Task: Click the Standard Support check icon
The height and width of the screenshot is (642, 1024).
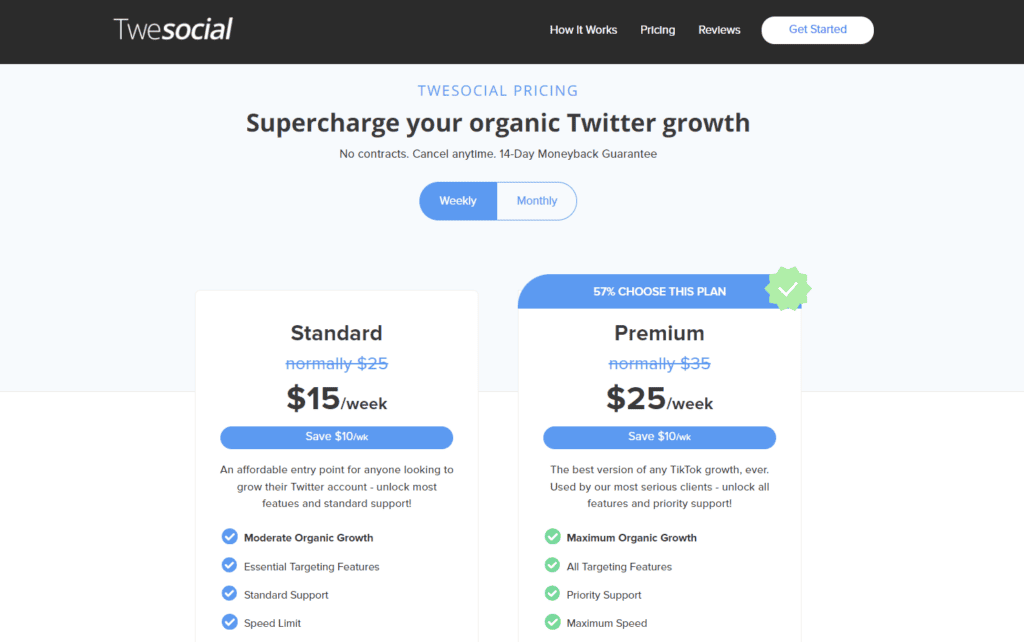Action: point(229,594)
